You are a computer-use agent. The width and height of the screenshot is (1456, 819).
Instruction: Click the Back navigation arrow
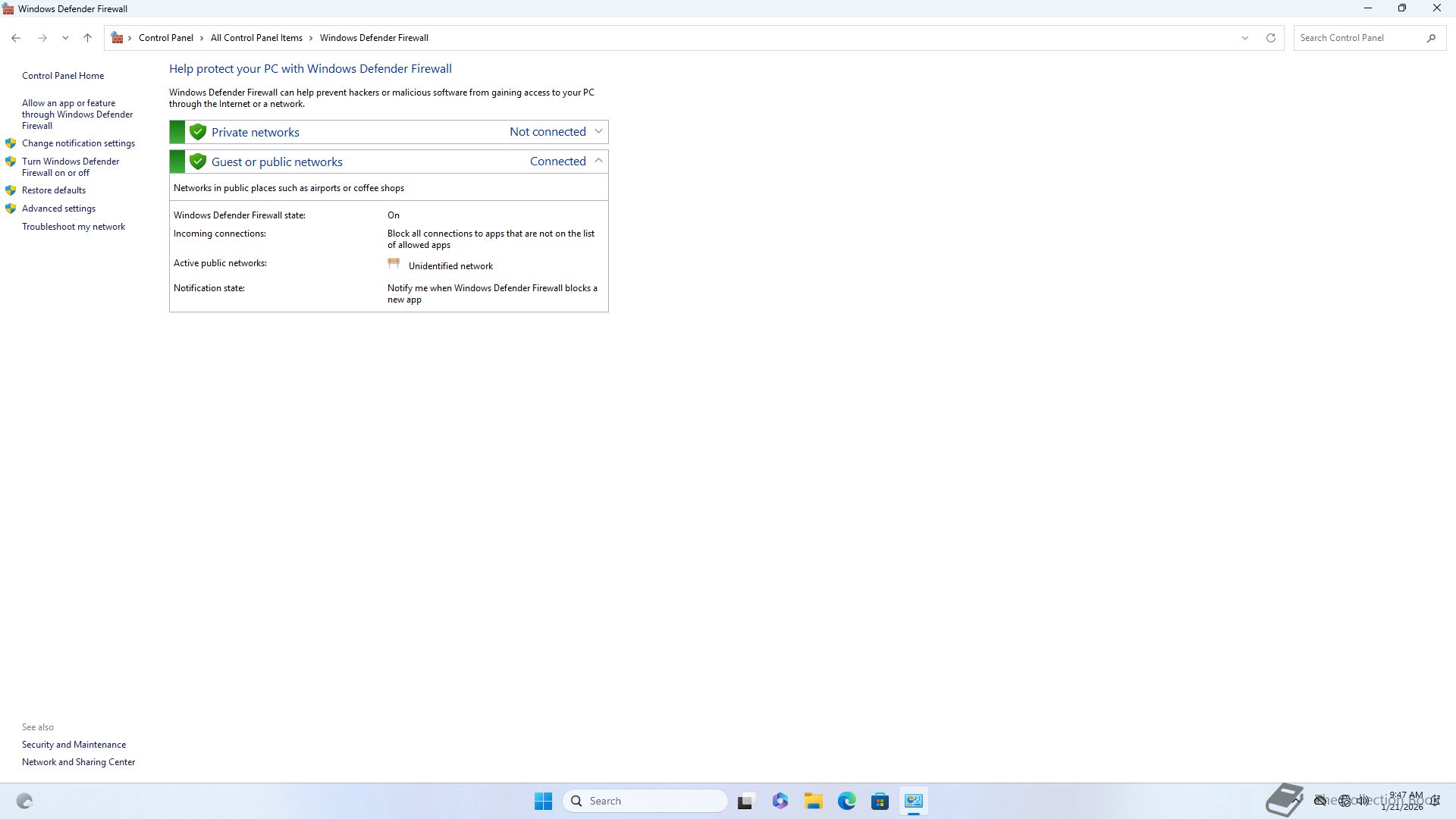pyautogui.click(x=16, y=38)
